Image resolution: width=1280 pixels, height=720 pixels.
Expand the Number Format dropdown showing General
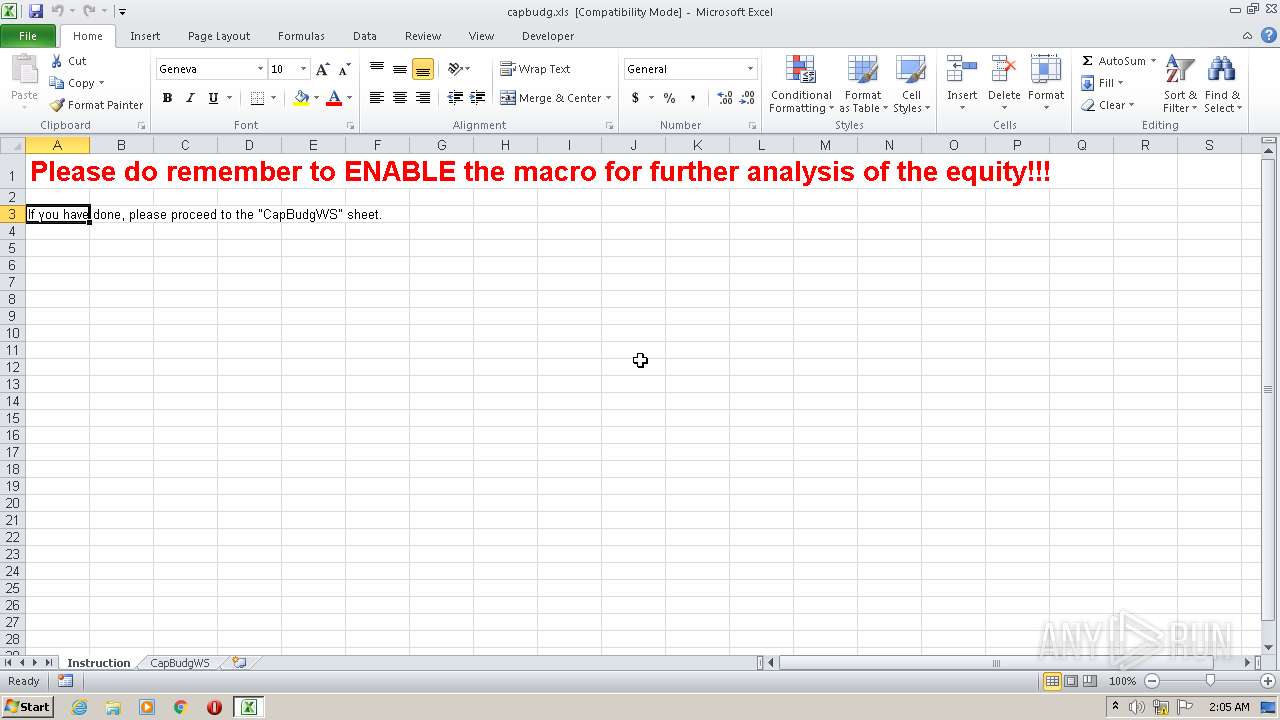click(x=750, y=69)
